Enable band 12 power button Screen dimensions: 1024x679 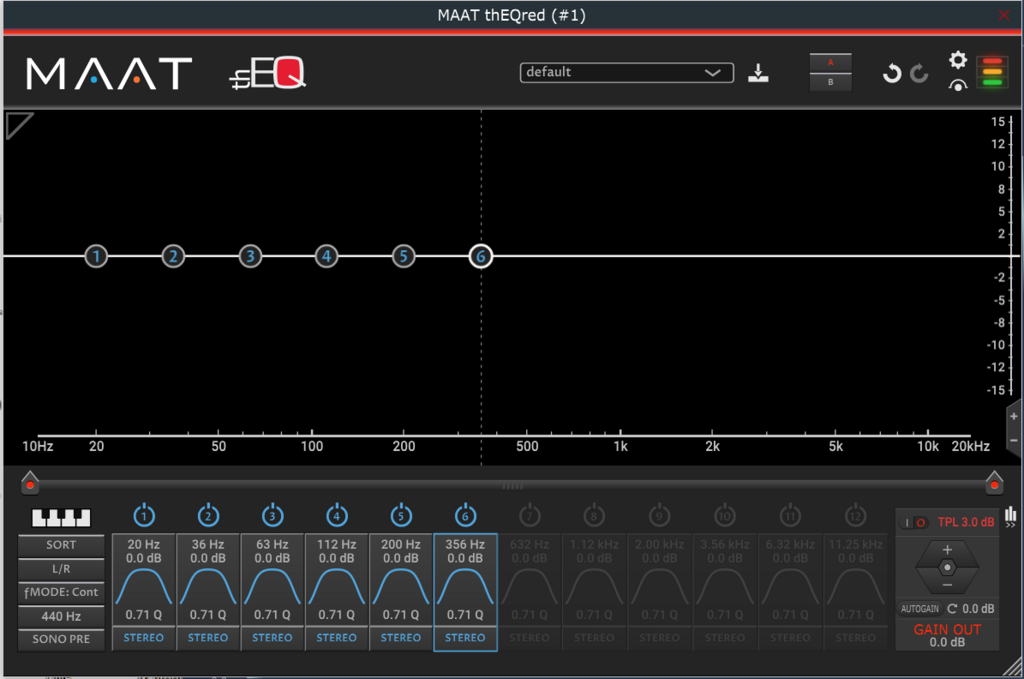pyautogui.click(x=856, y=515)
